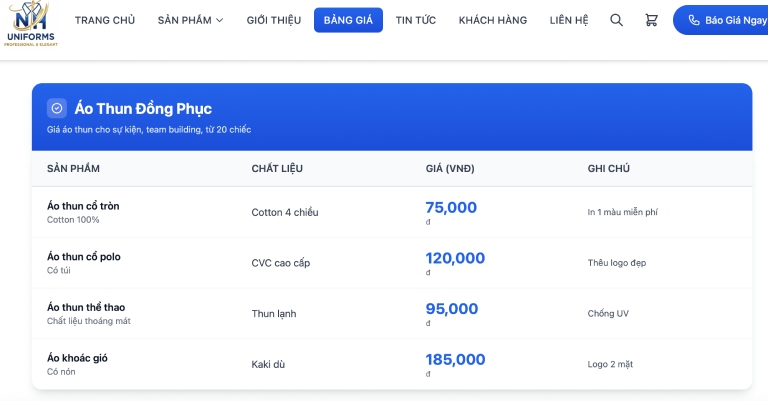This screenshot has width=768, height=401.
Task: Open the search magnifier icon
Action: click(616, 20)
